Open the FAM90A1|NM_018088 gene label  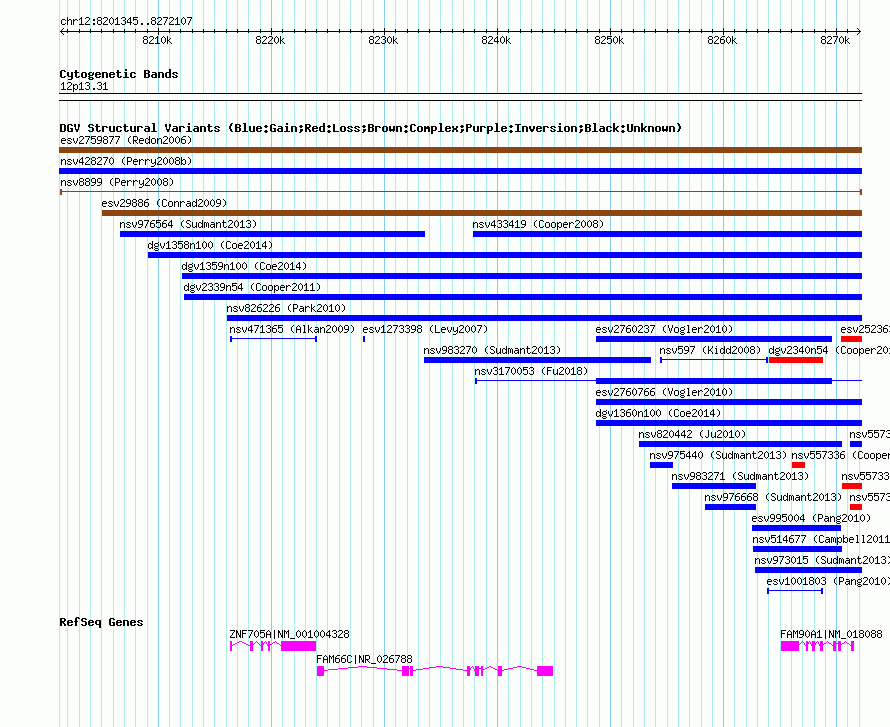click(x=831, y=634)
